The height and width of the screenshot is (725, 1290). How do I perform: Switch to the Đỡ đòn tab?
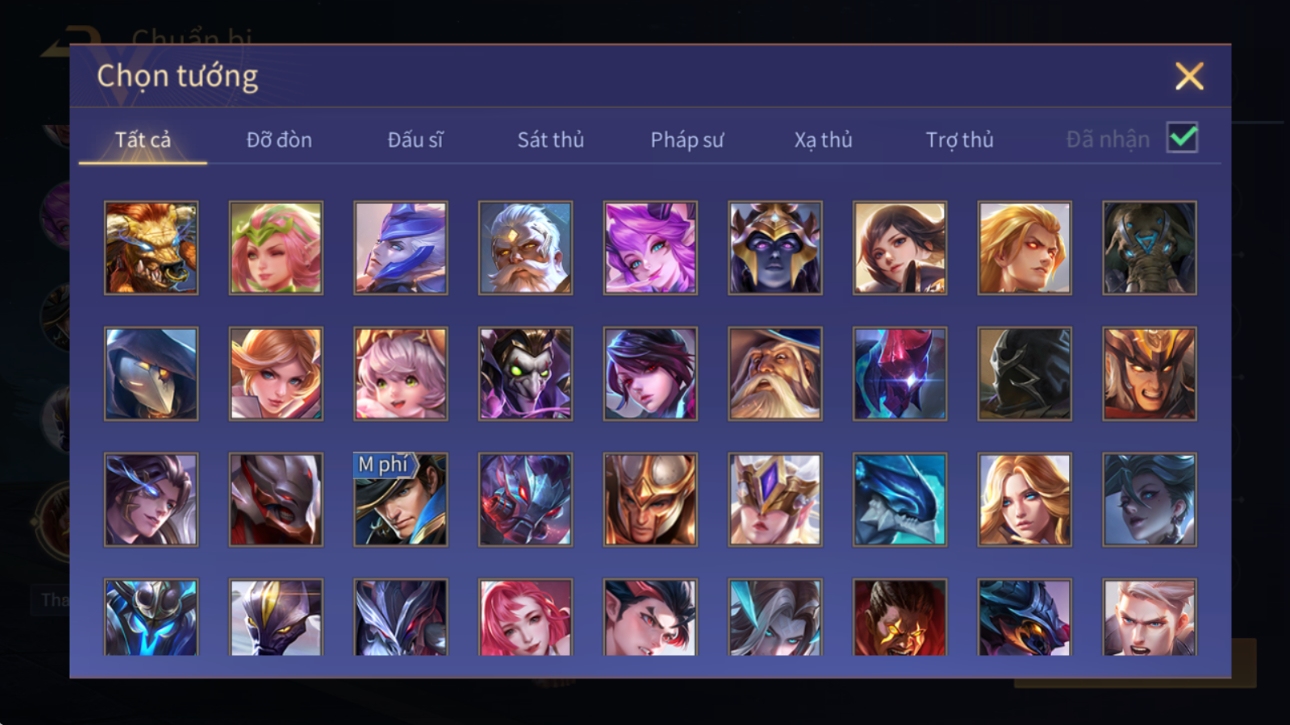[279, 140]
